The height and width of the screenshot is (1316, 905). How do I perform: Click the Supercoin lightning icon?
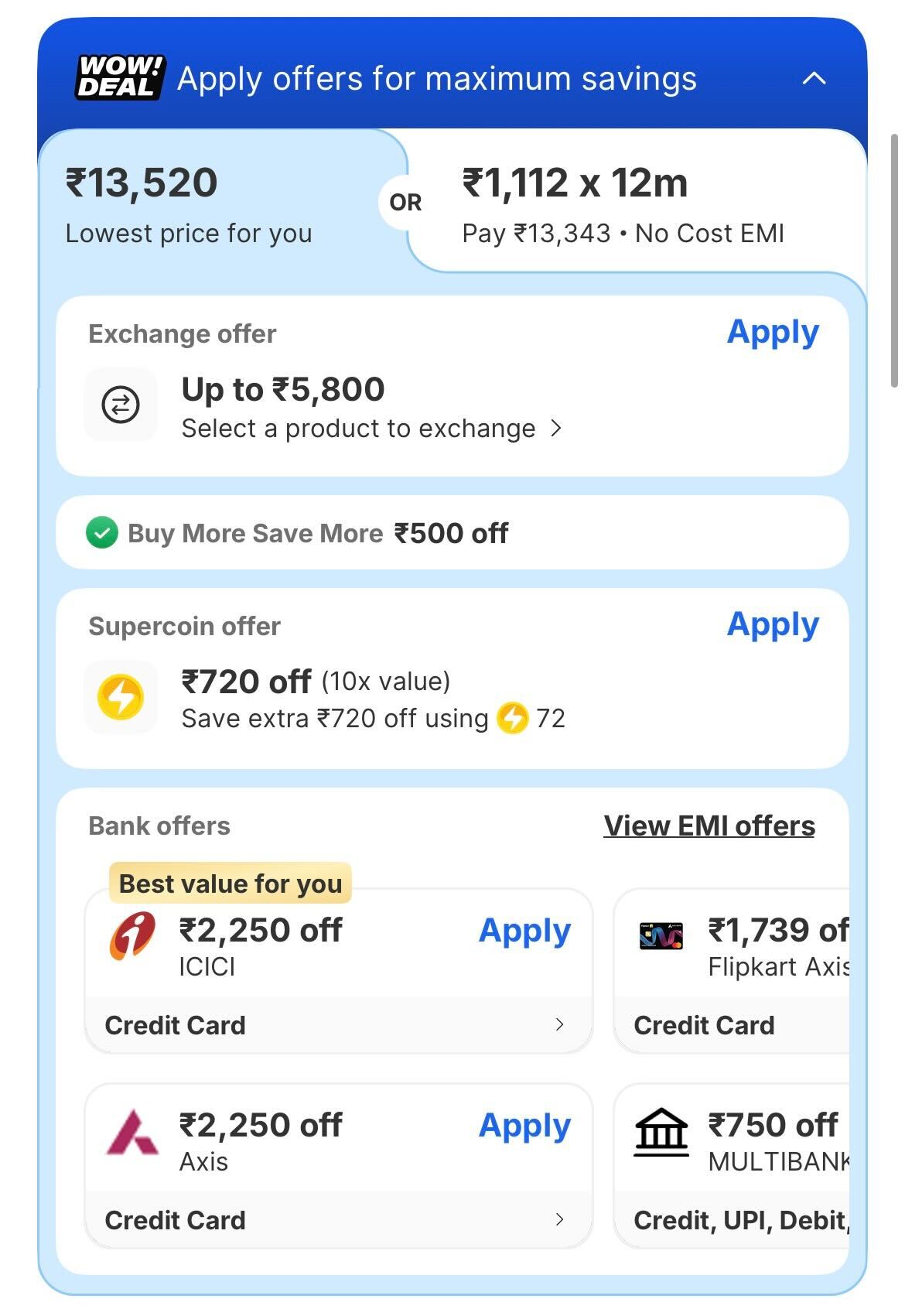tap(121, 697)
